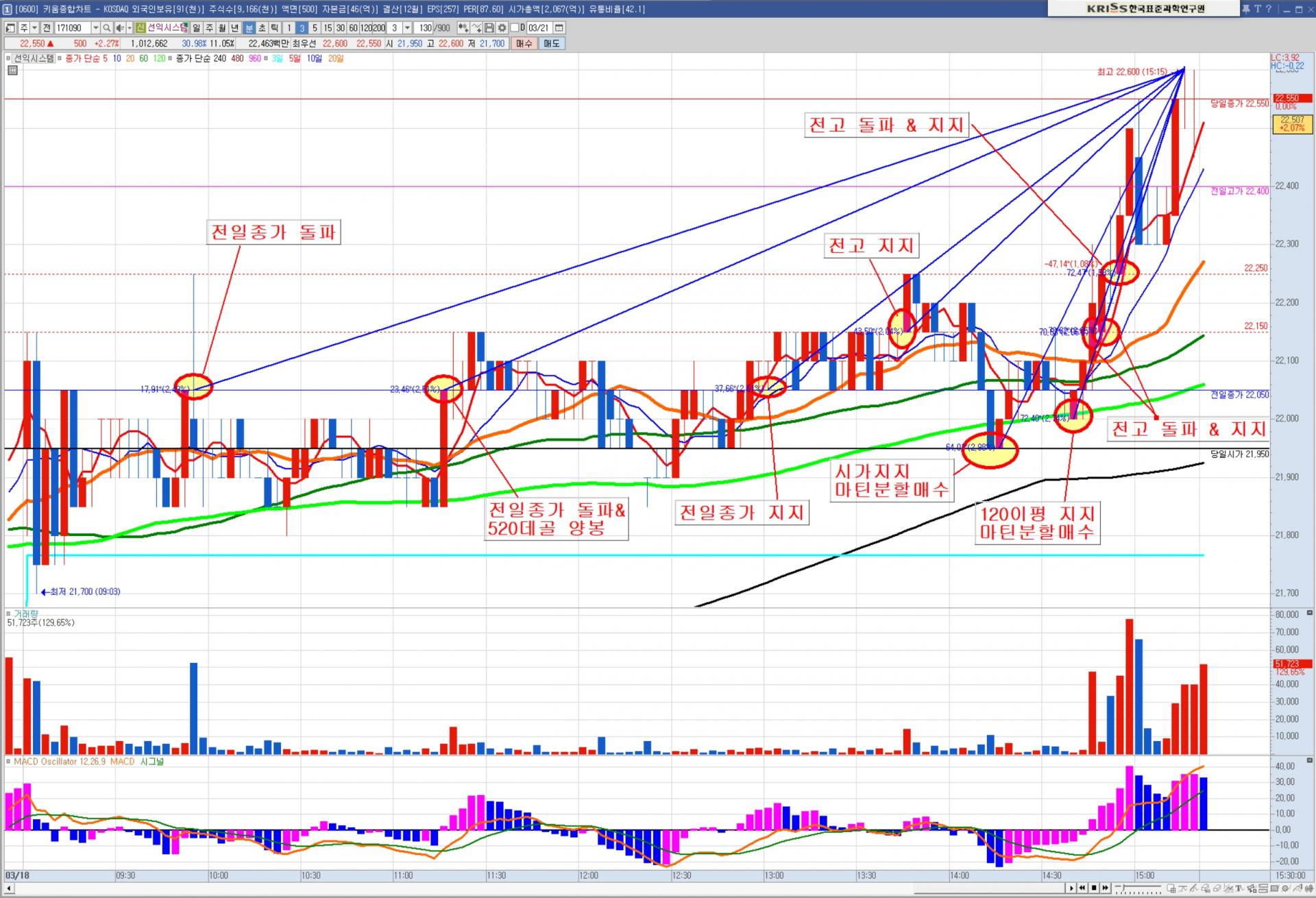Switch to the 일 daily chart period
1316x898 pixels.
pyautogui.click(x=196, y=28)
